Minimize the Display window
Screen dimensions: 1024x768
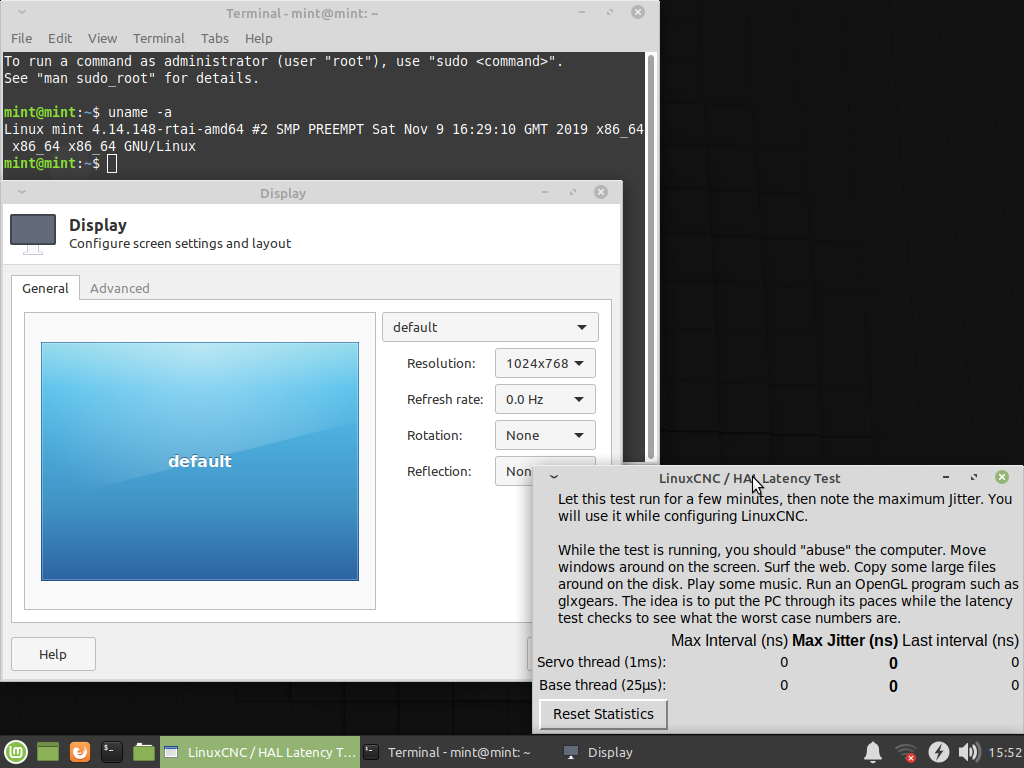click(x=545, y=192)
